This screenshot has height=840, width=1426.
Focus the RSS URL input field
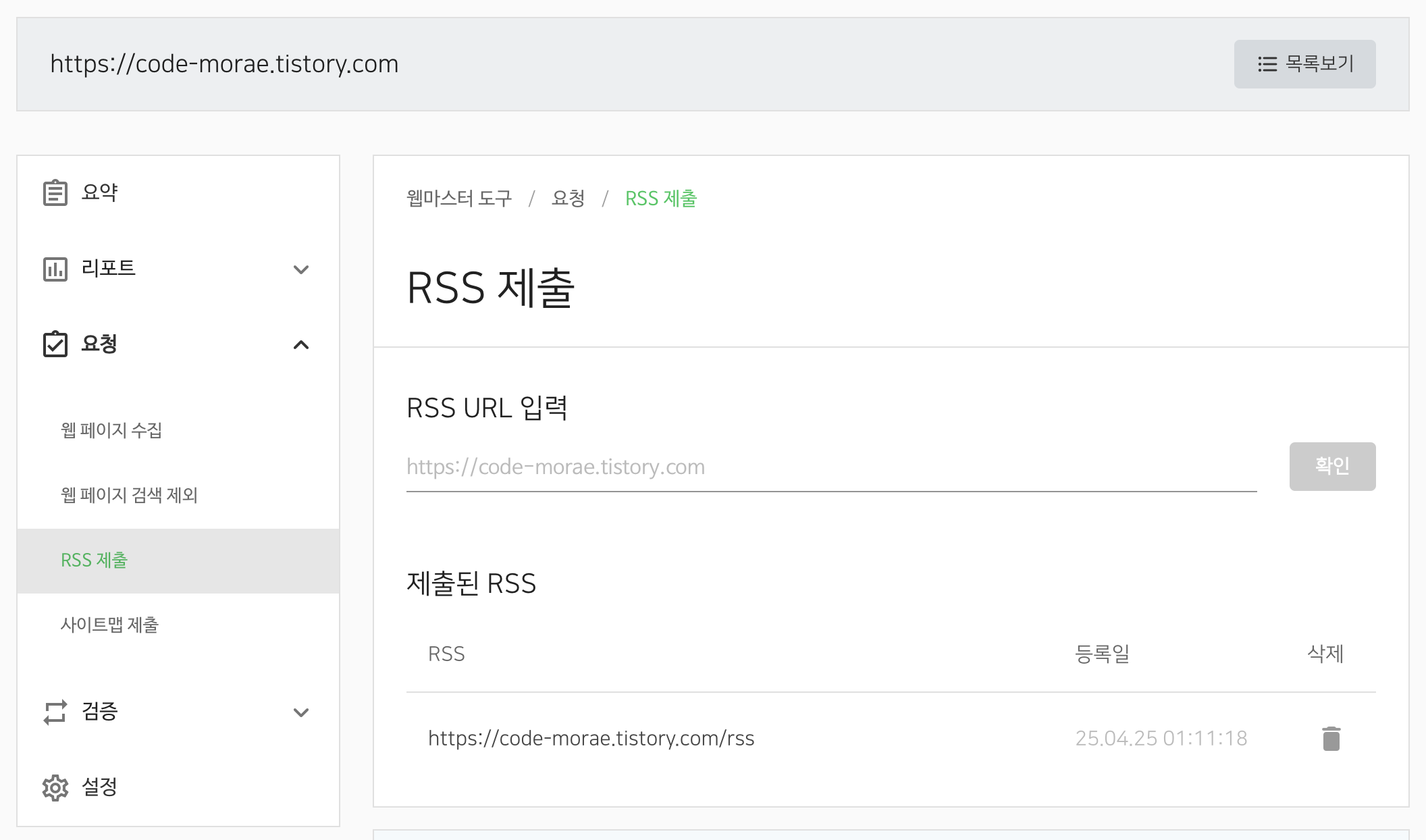tap(830, 467)
